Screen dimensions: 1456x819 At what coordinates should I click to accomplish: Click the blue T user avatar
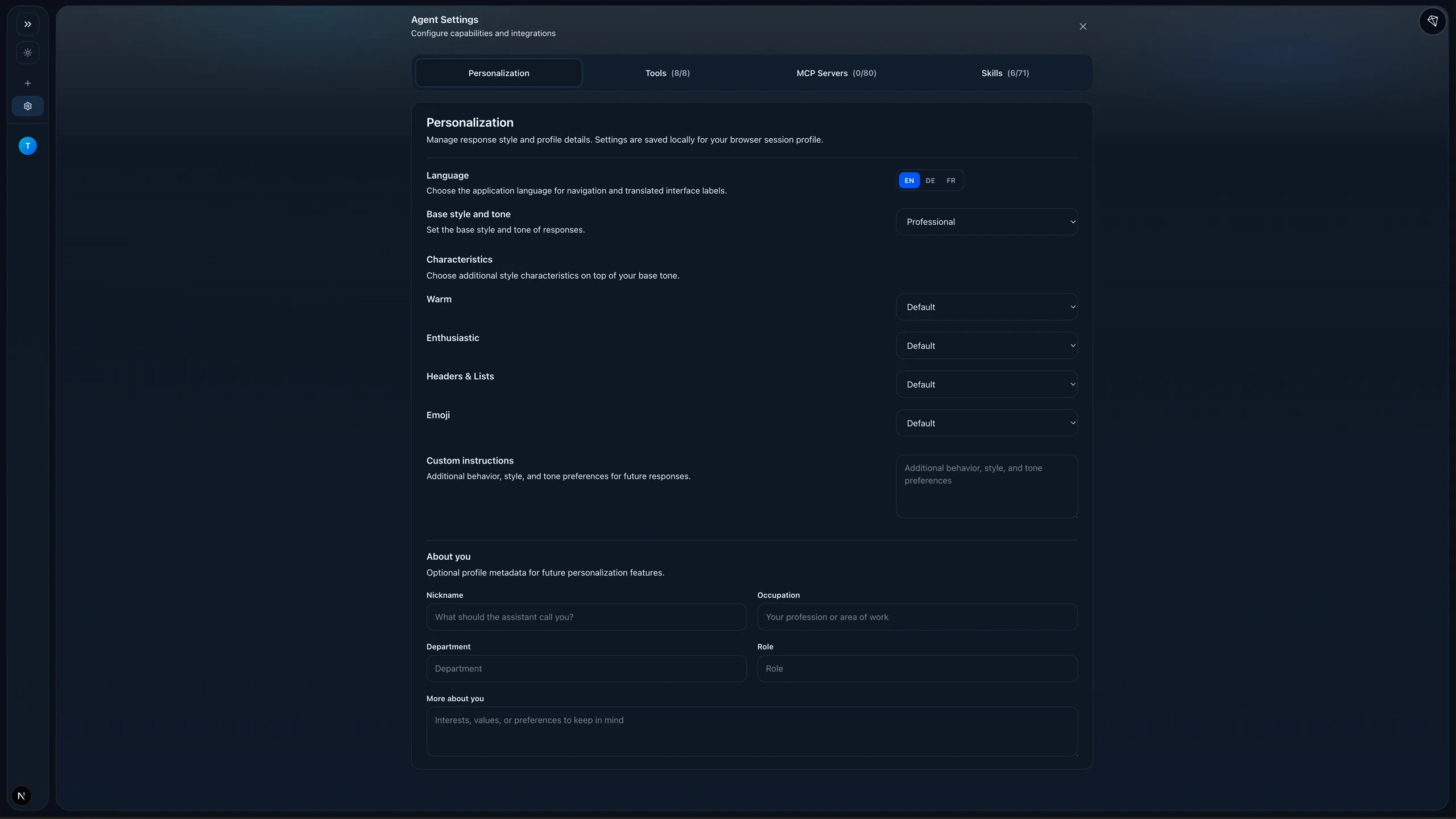[x=27, y=146]
